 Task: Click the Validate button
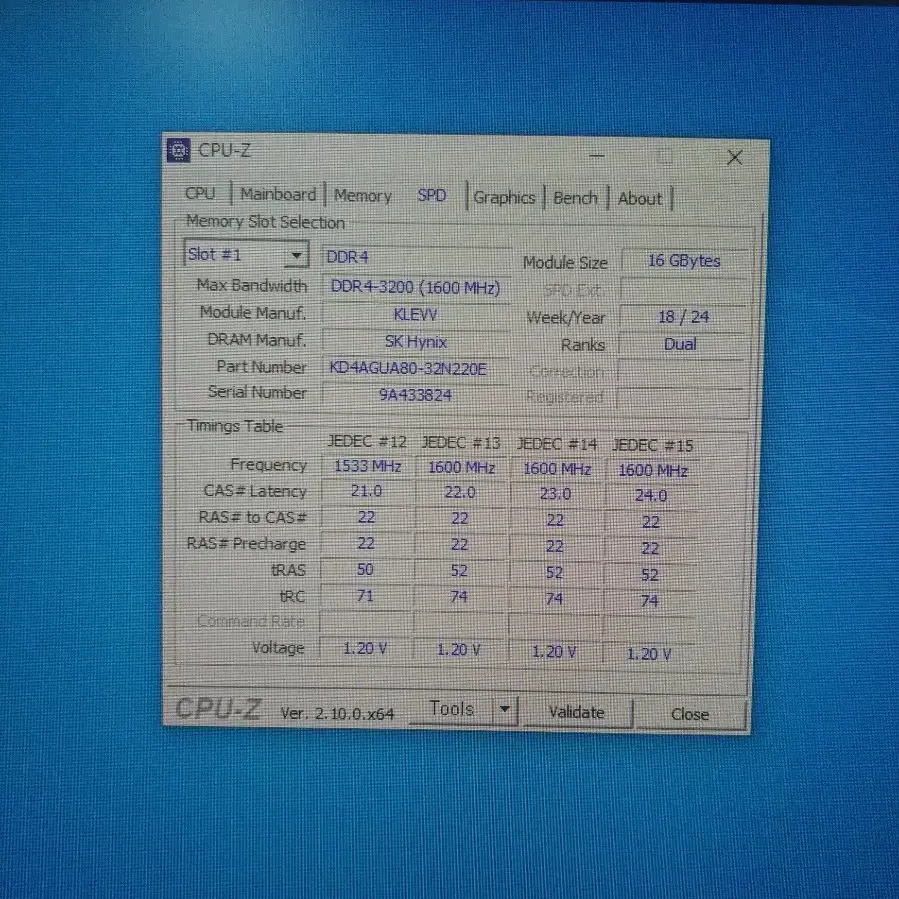coord(577,712)
